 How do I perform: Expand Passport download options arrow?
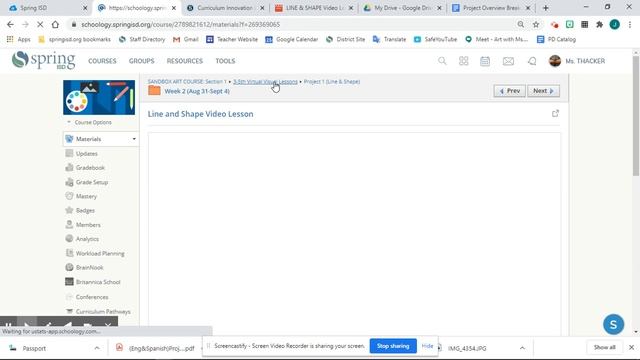tap(97, 348)
